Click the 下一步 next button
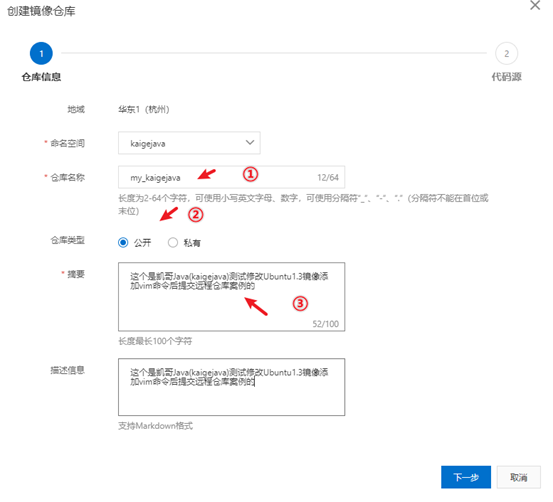 (466, 477)
